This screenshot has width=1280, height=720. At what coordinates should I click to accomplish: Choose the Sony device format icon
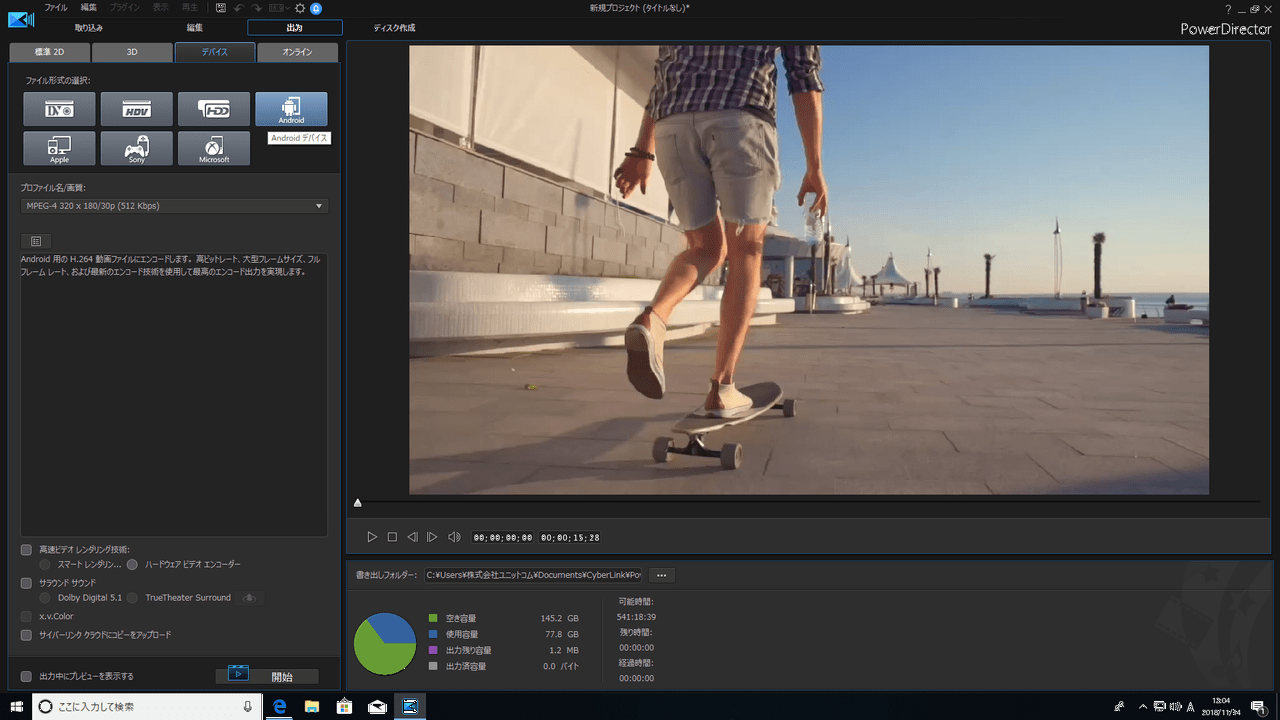click(137, 149)
